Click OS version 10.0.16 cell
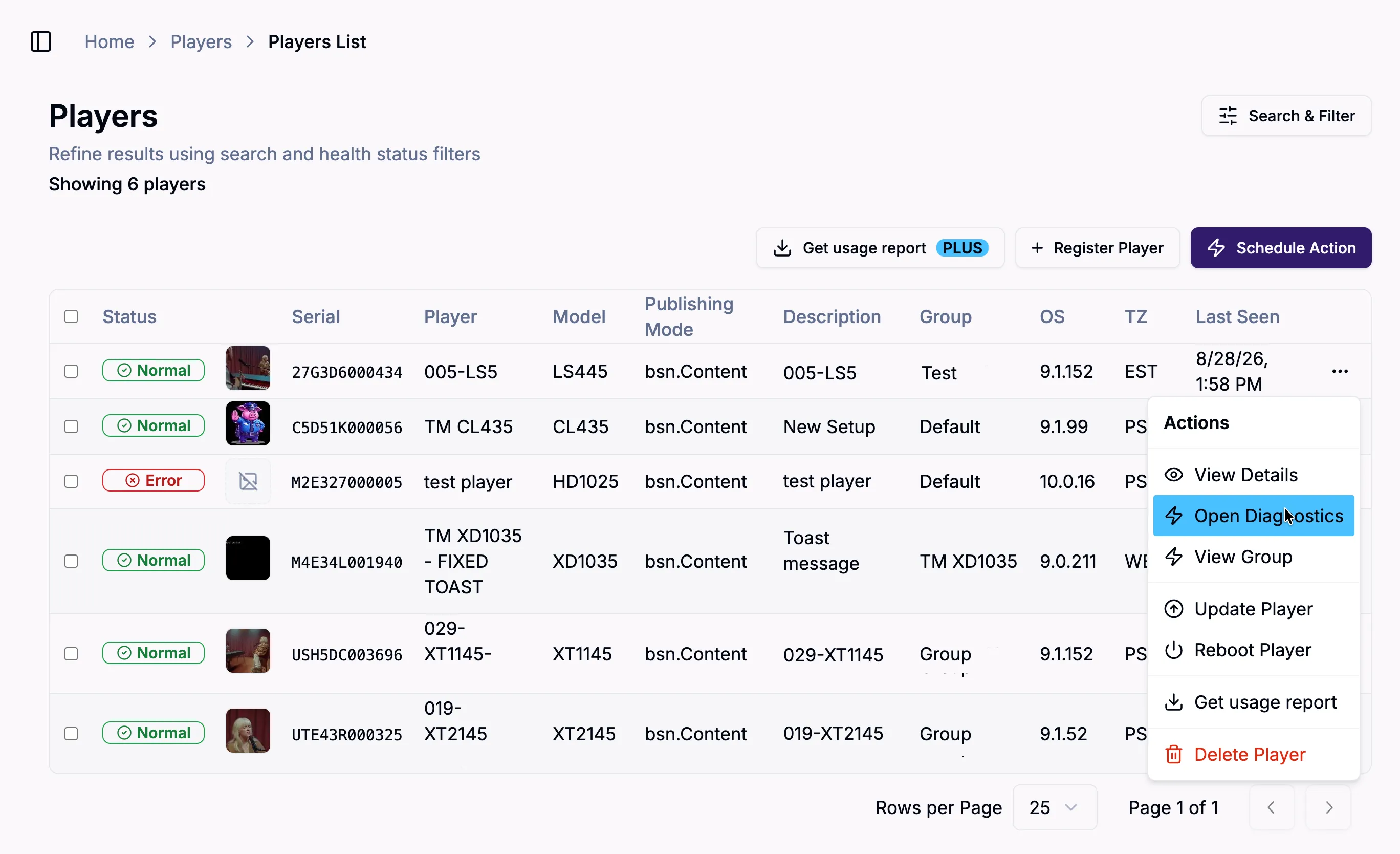This screenshot has height=854, width=1400. [1067, 482]
